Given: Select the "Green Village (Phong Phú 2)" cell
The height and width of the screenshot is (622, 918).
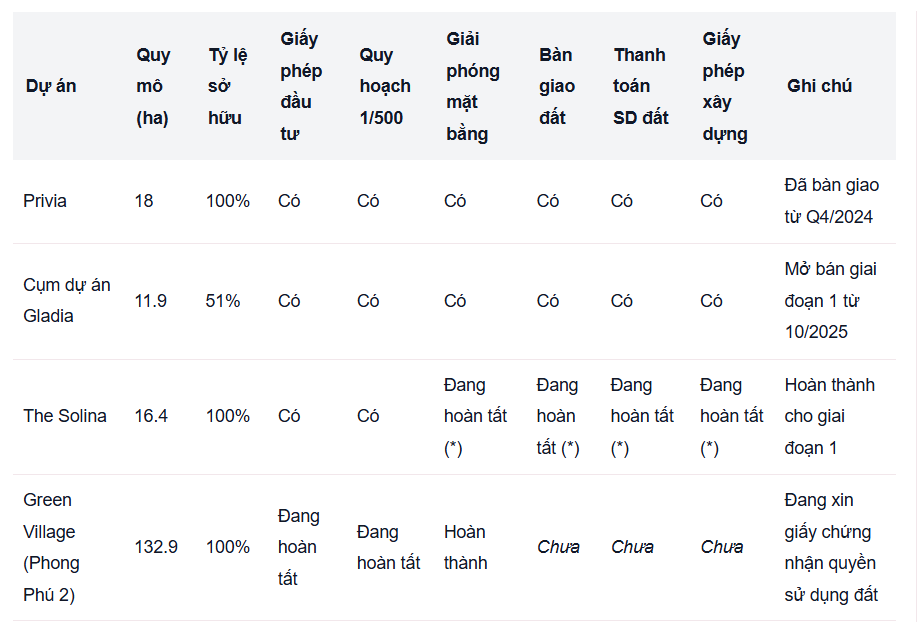Looking at the screenshot, I should point(51,547).
